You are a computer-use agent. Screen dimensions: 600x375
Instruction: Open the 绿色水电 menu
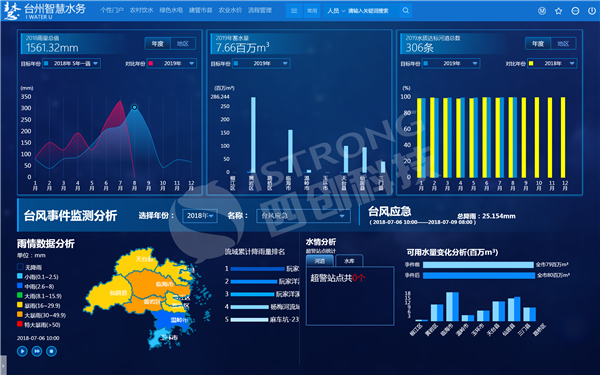[x=171, y=10]
